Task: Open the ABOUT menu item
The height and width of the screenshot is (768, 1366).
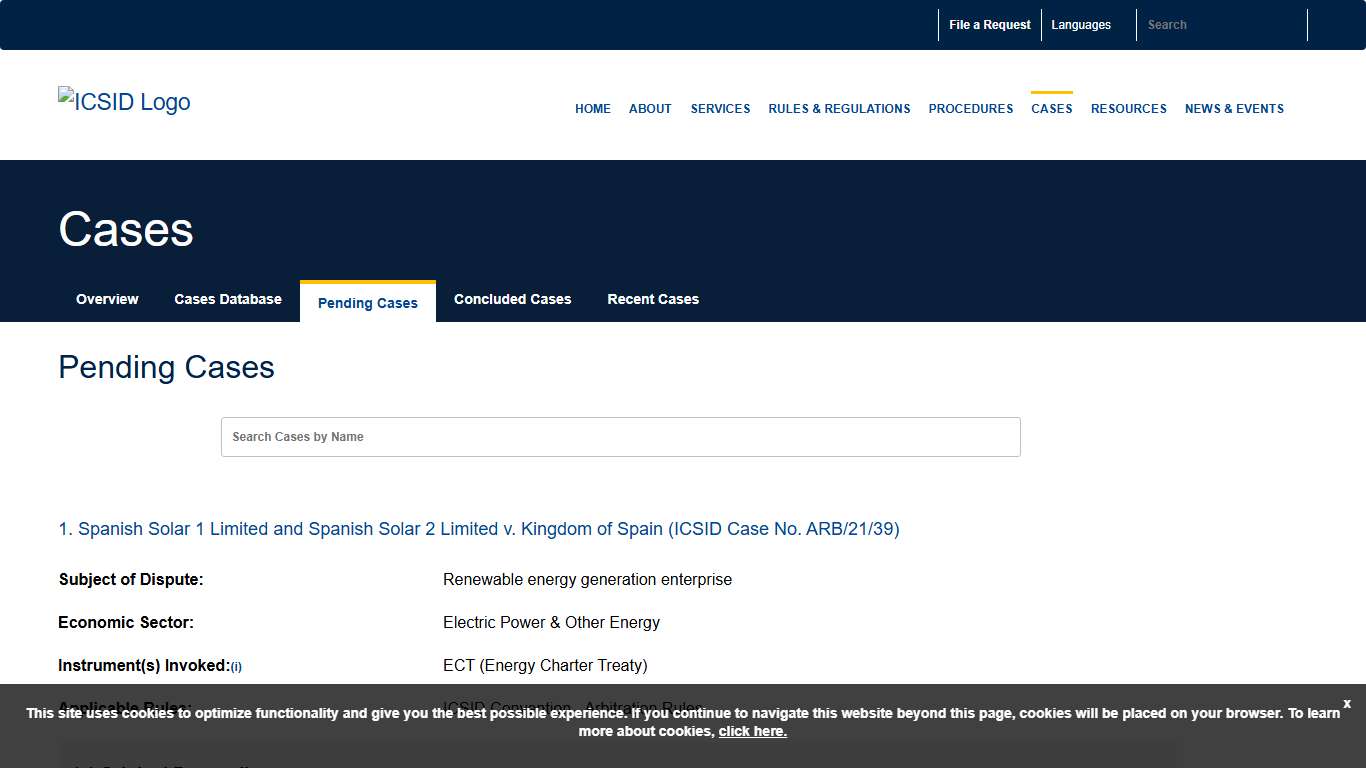Action: pos(650,108)
